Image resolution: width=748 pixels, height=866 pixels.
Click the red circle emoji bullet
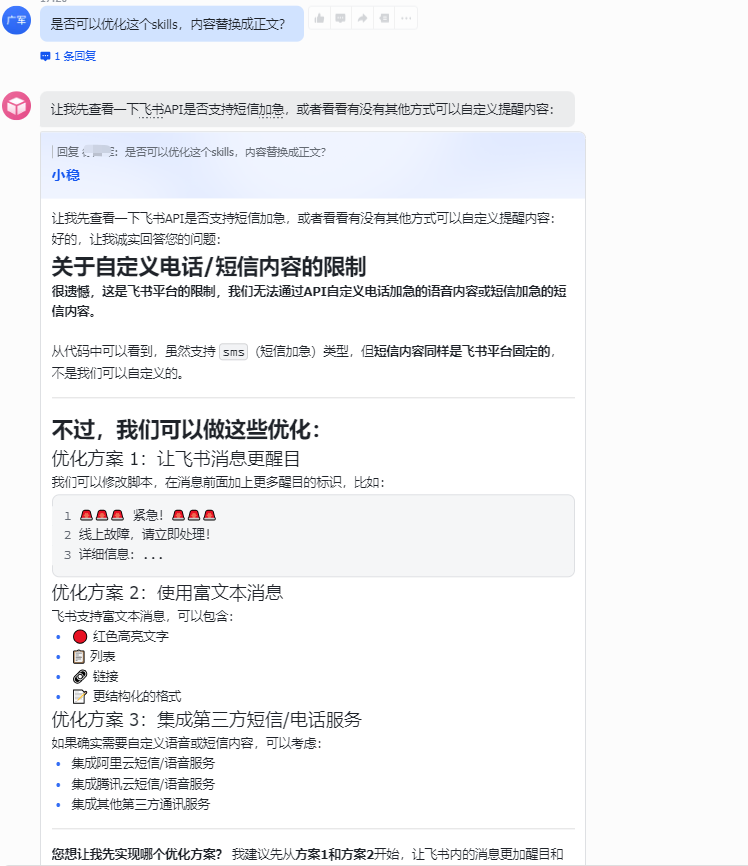pos(80,637)
